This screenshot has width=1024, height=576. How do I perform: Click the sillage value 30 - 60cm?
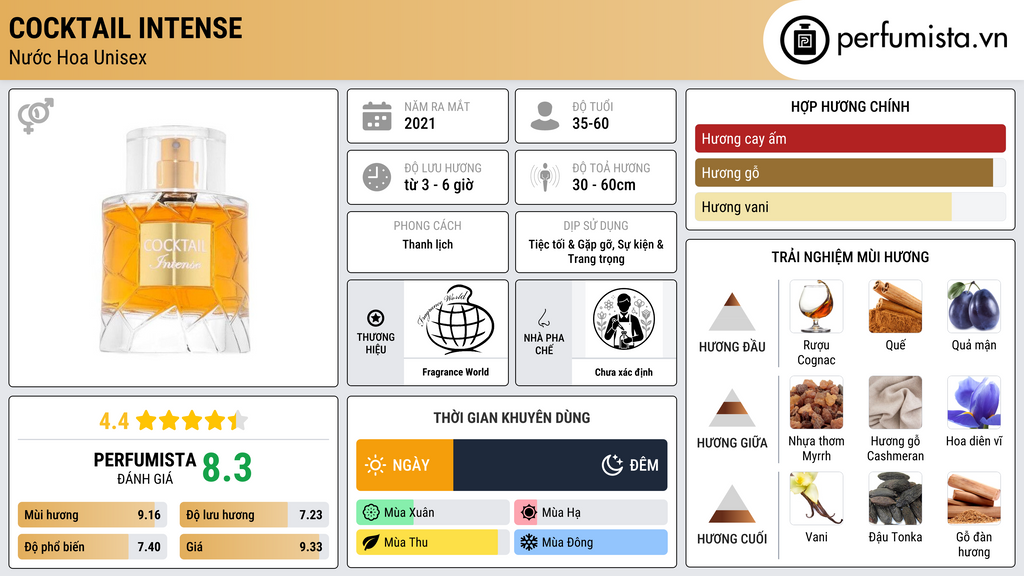click(604, 185)
